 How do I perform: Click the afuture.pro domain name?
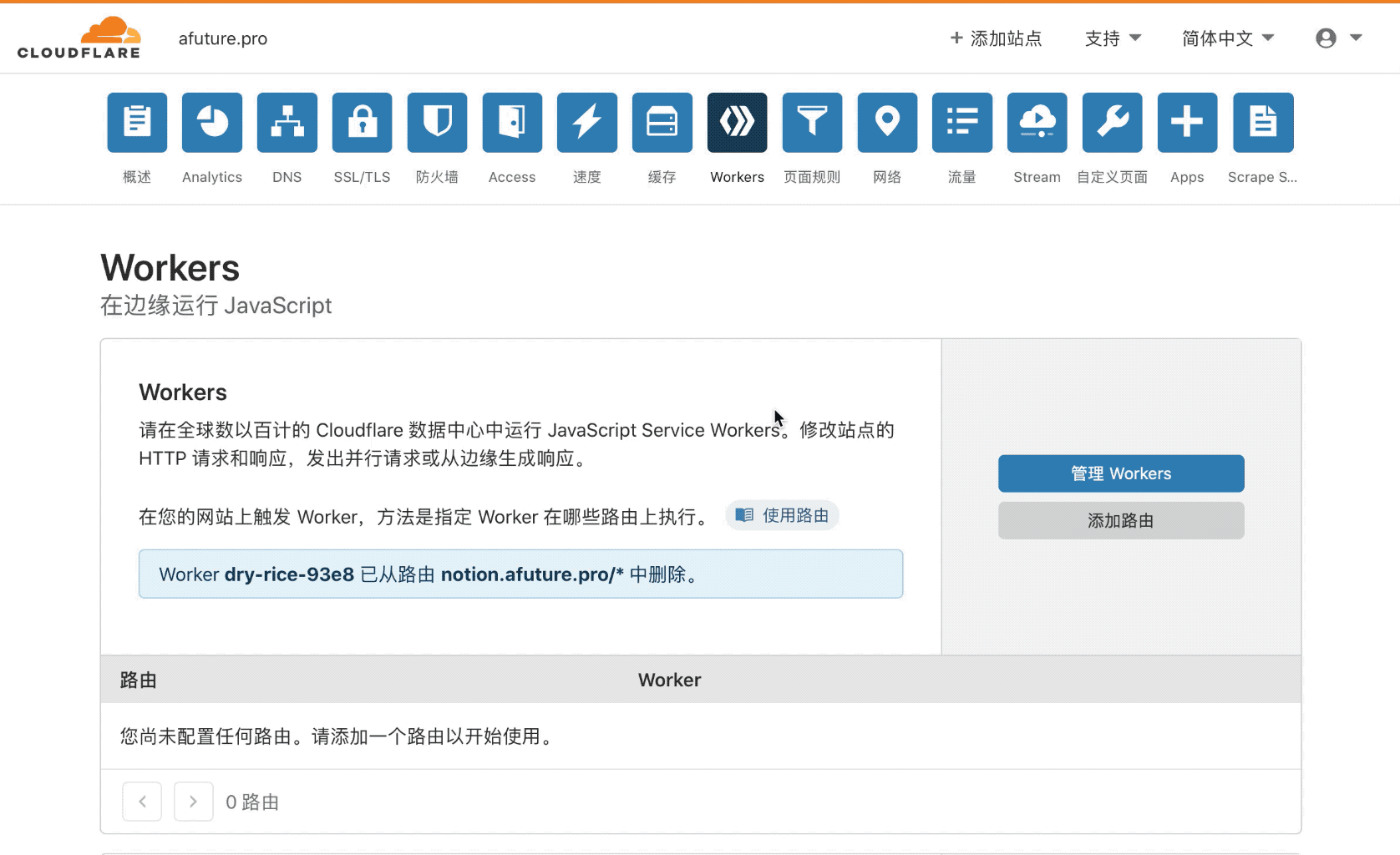point(223,38)
